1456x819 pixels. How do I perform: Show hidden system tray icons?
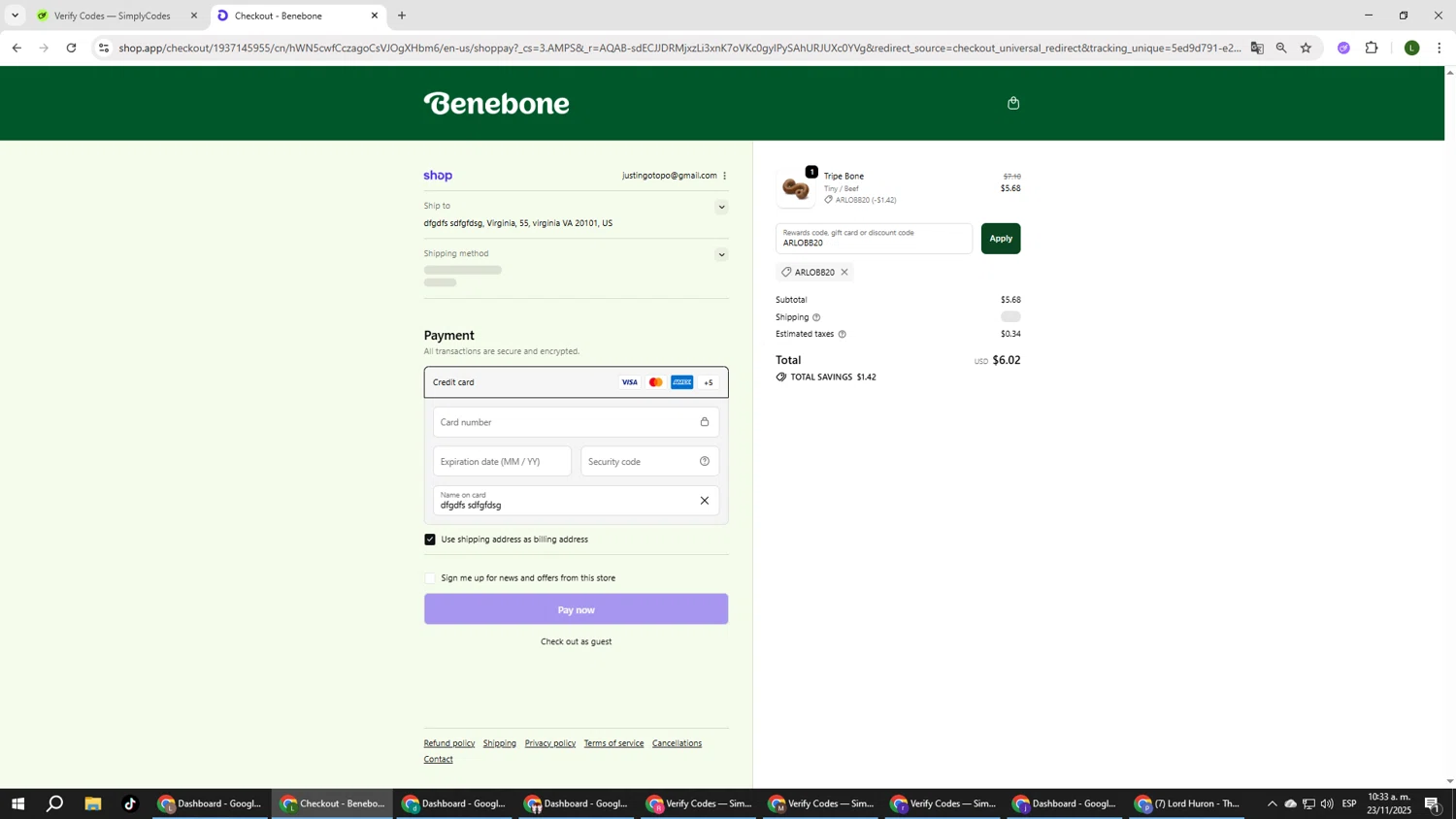1272,803
